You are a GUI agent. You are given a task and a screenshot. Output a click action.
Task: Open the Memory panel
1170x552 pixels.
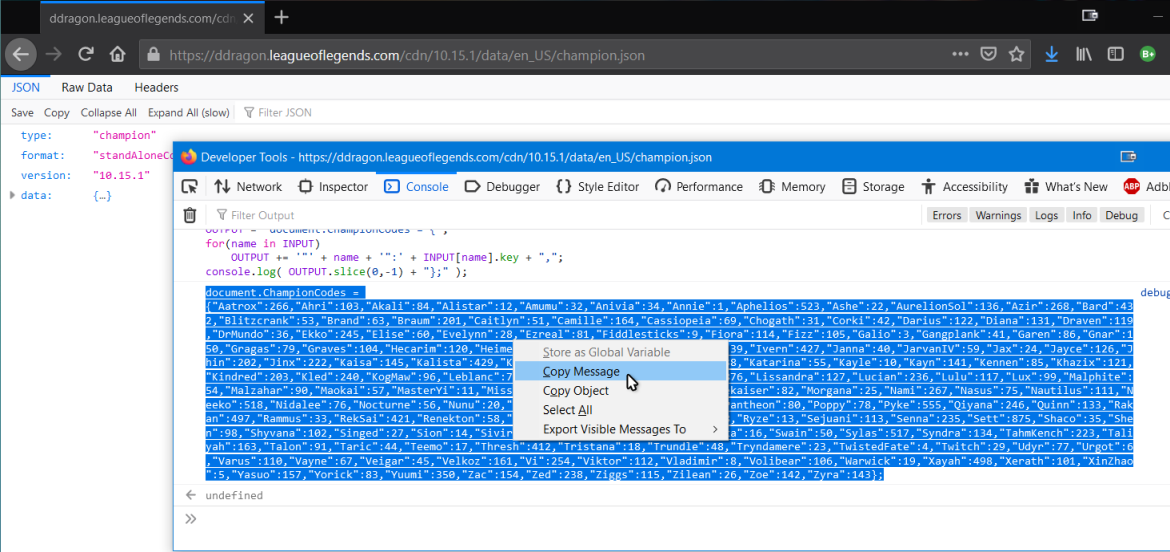coord(792,186)
